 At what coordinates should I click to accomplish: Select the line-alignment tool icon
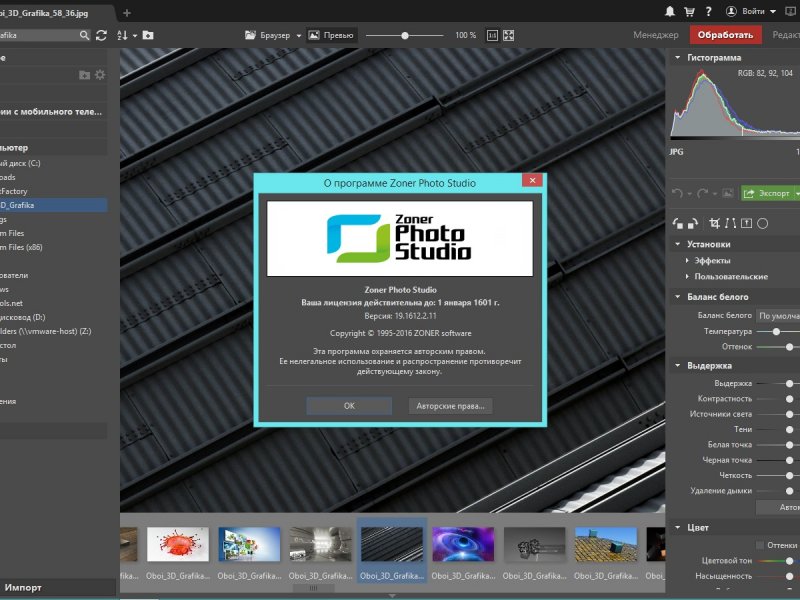pyautogui.click(x=731, y=223)
